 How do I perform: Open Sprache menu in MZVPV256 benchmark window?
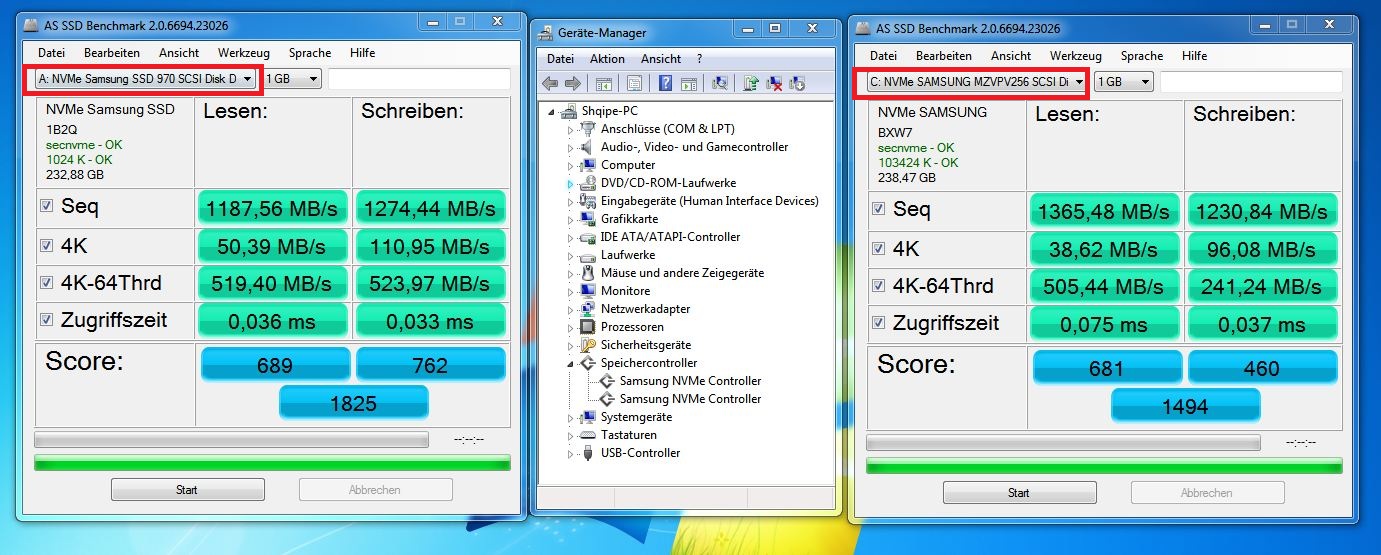(1142, 57)
